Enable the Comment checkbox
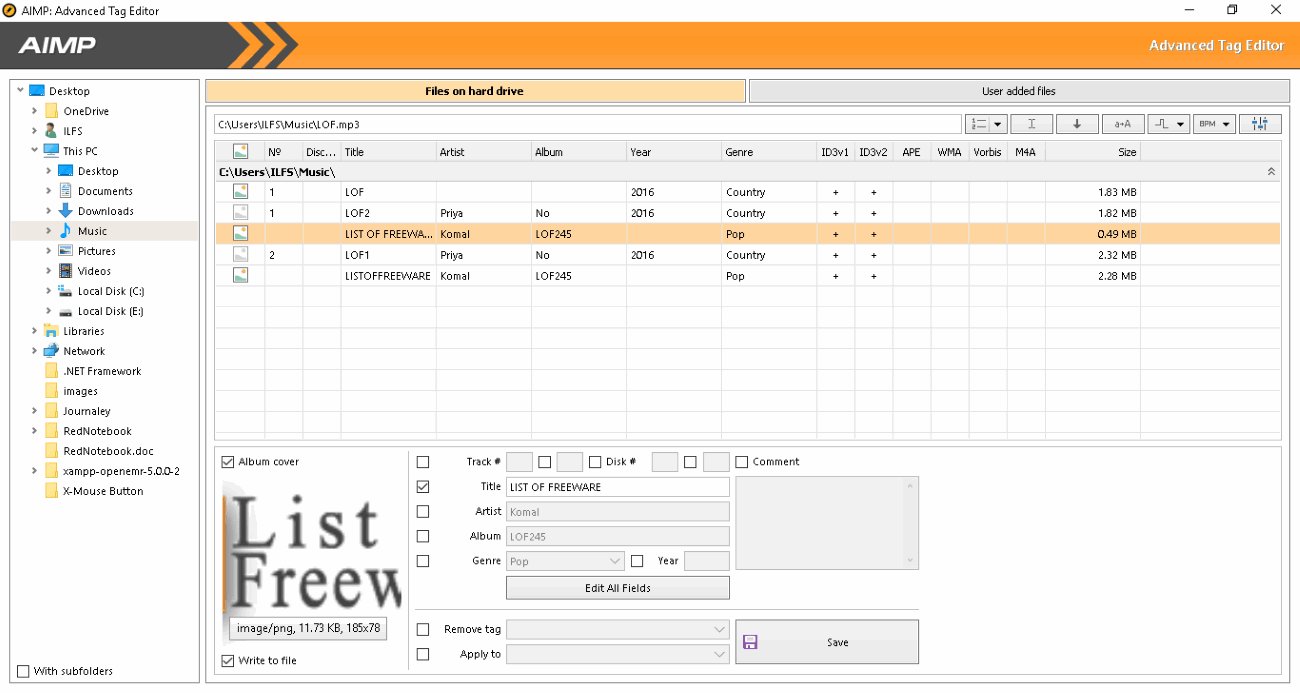This screenshot has height=693, width=1300. coord(742,462)
